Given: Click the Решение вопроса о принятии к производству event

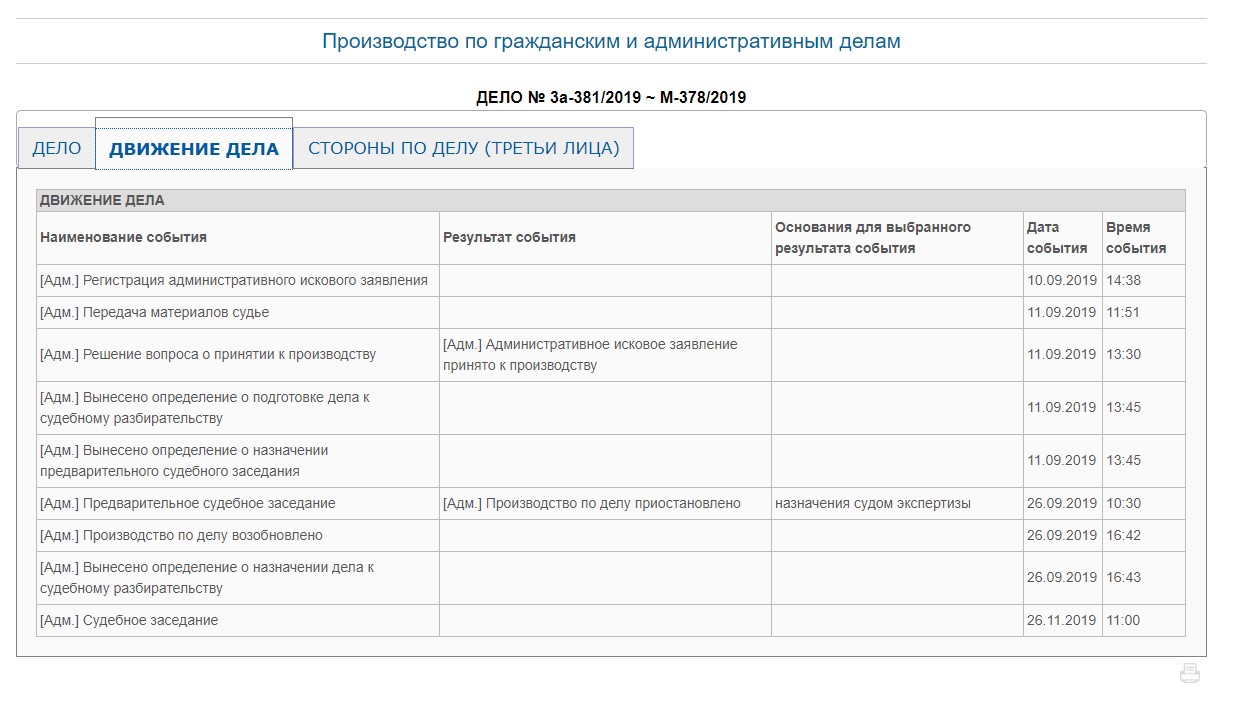Looking at the screenshot, I should pos(208,355).
